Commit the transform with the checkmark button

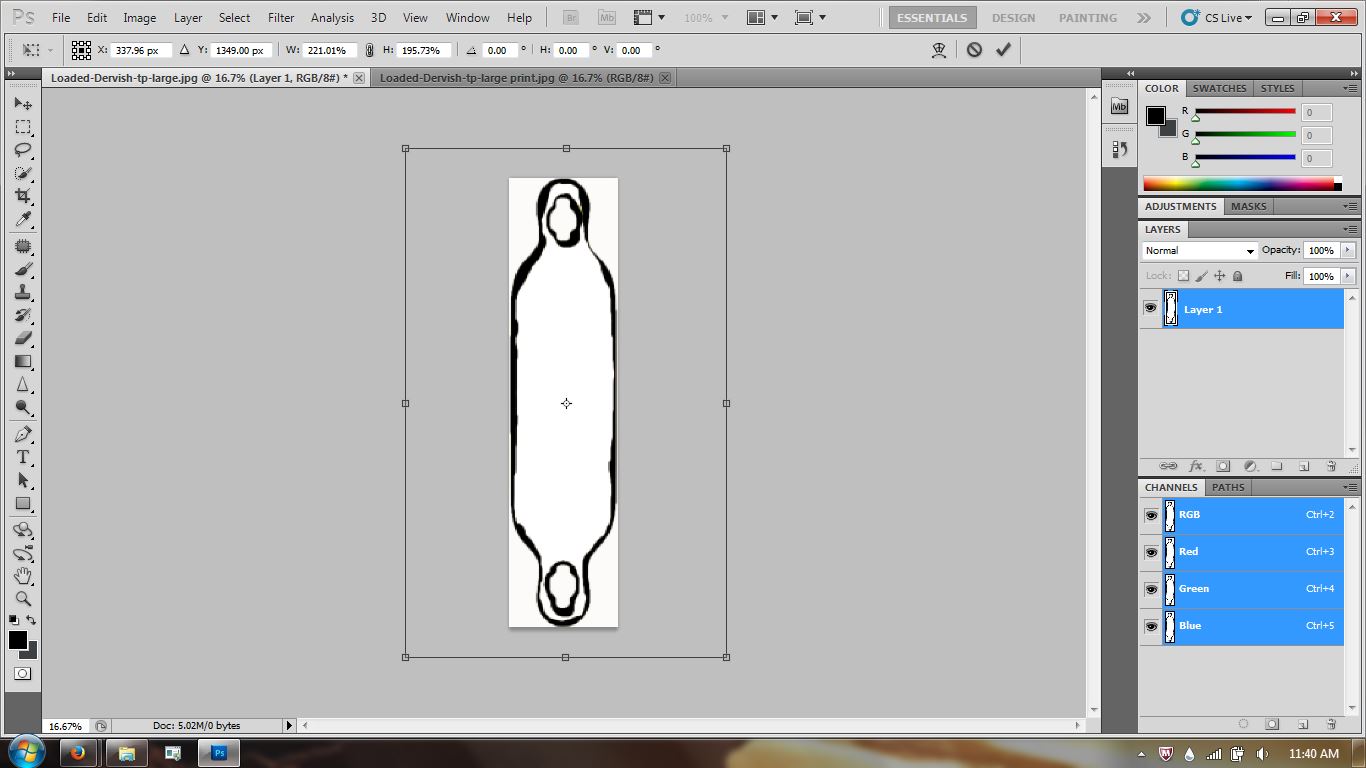pyautogui.click(x=1003, y=49)
